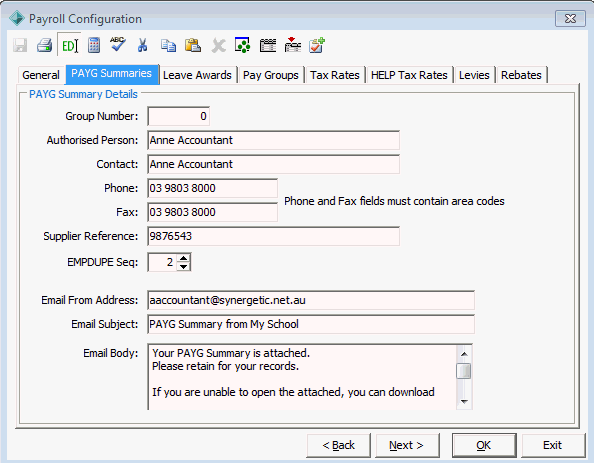Click the 'Email Body:' label
Image resolution: width=594 pixels, height=463 pixels.
coord(111,353)
